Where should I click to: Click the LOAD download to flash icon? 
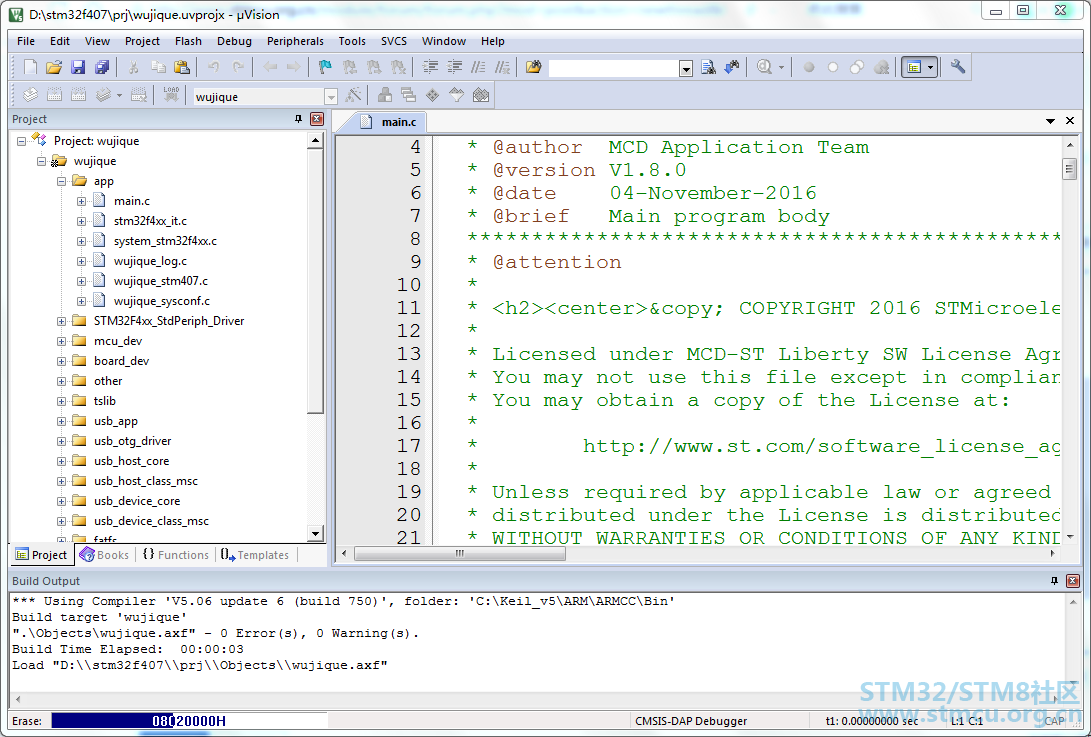pos(171,95)
